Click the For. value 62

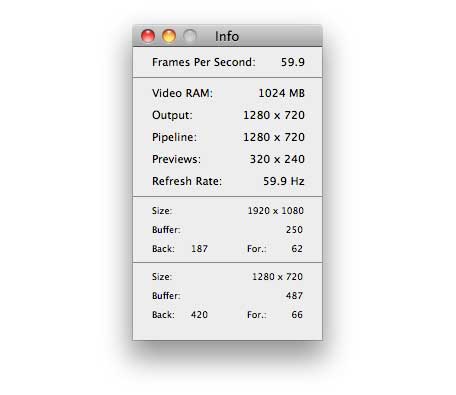point(297,249)
